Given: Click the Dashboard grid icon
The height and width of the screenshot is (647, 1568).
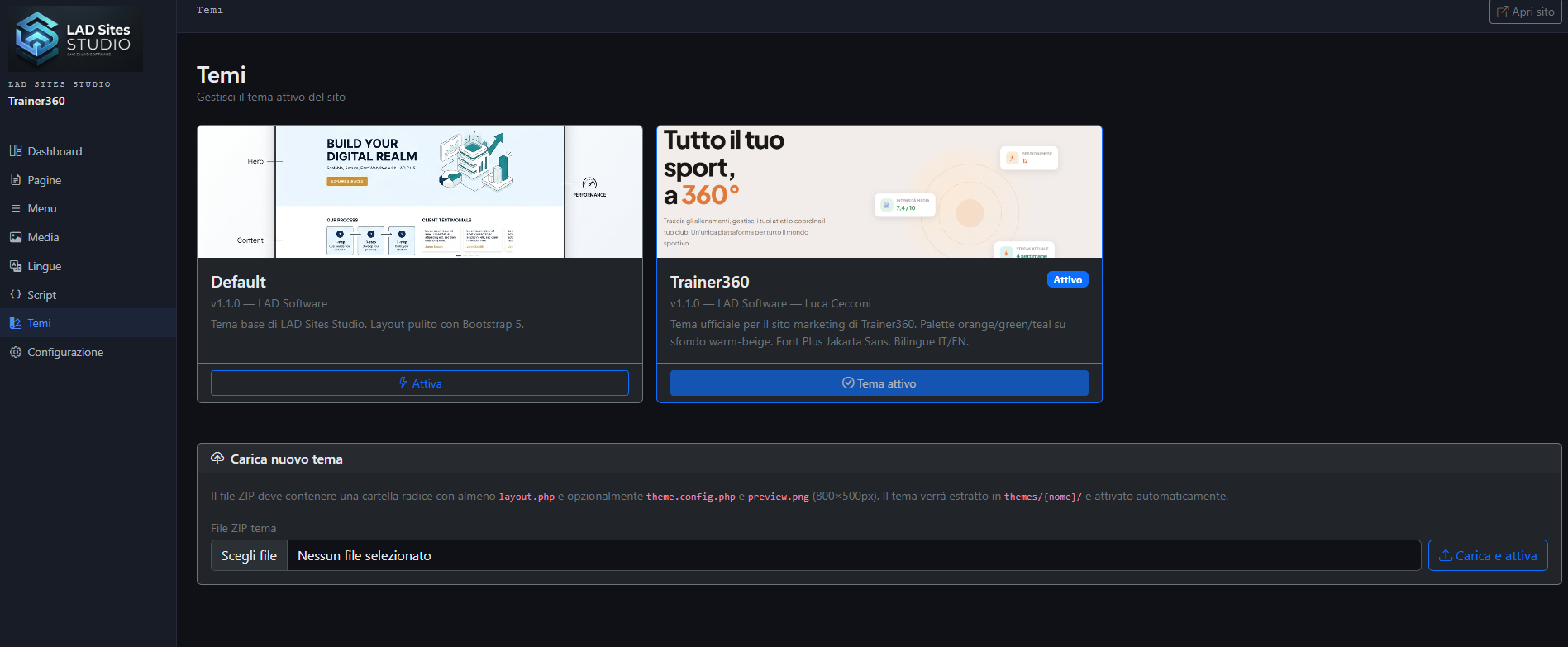Looking at the screenshot, I should pos(16,150).
